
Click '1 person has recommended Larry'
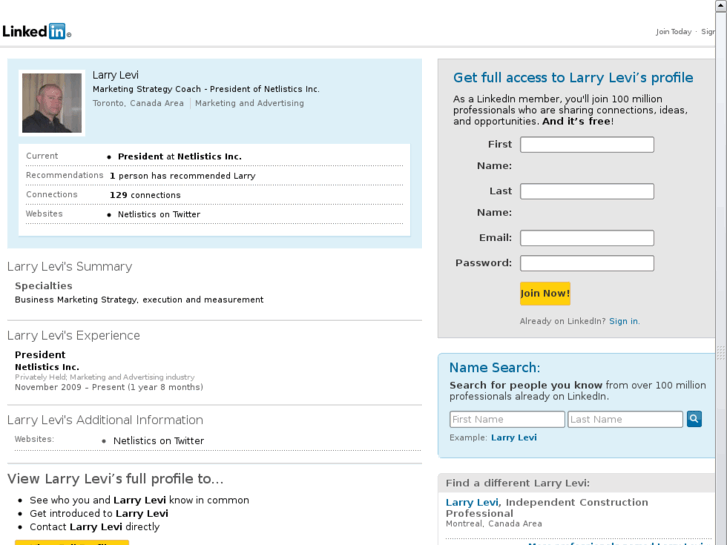(x=183, y=176)
